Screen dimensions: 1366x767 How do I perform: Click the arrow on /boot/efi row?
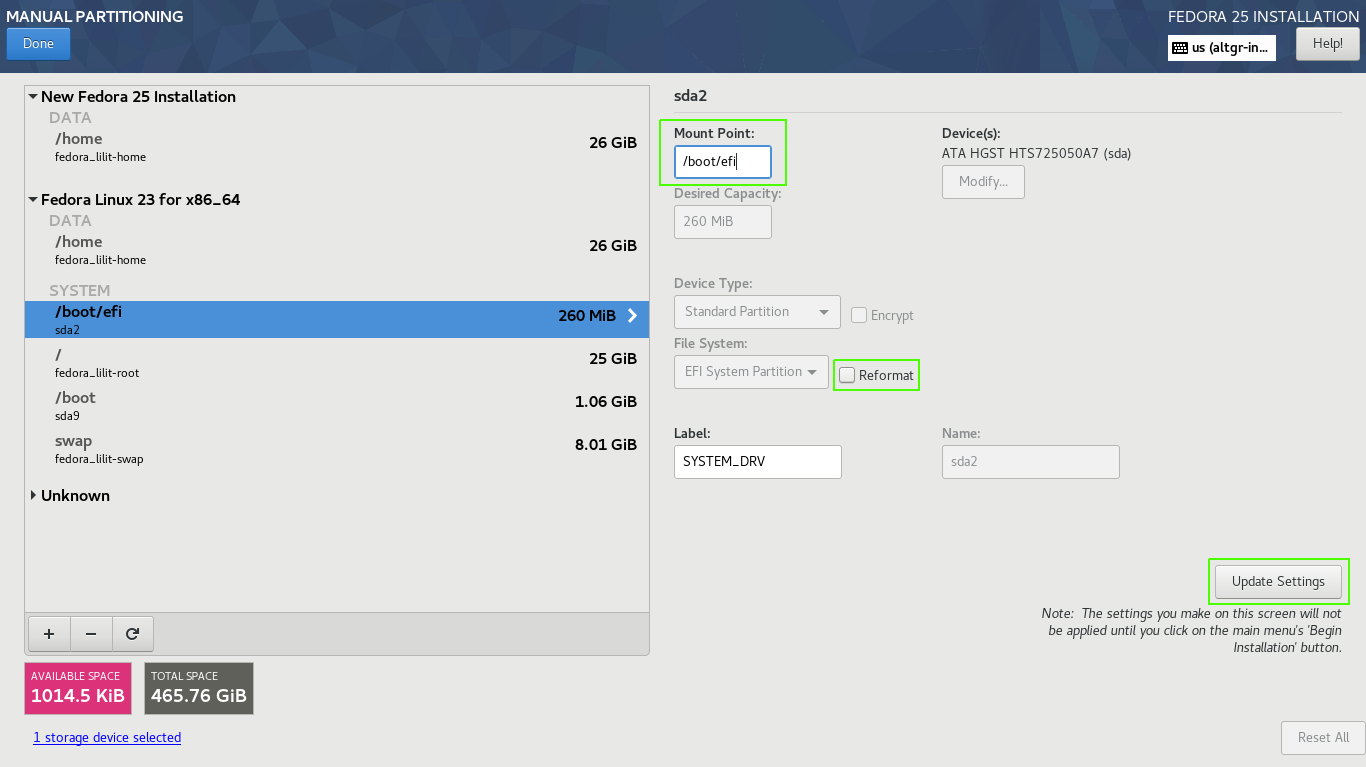tap(632, 316)
